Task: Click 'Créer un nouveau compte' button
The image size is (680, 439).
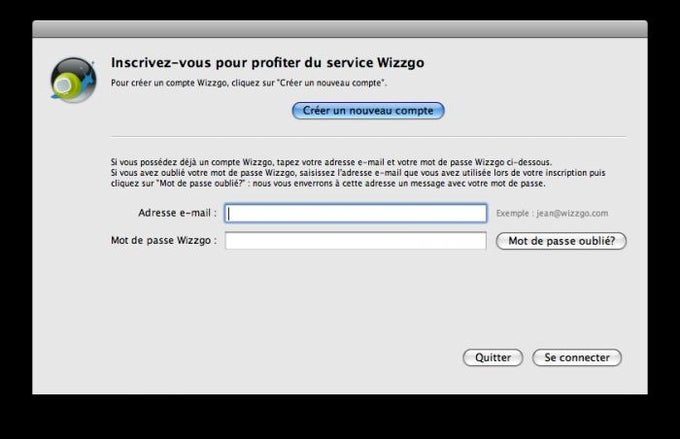Action: pyautogui.click(x=368, y=111)
